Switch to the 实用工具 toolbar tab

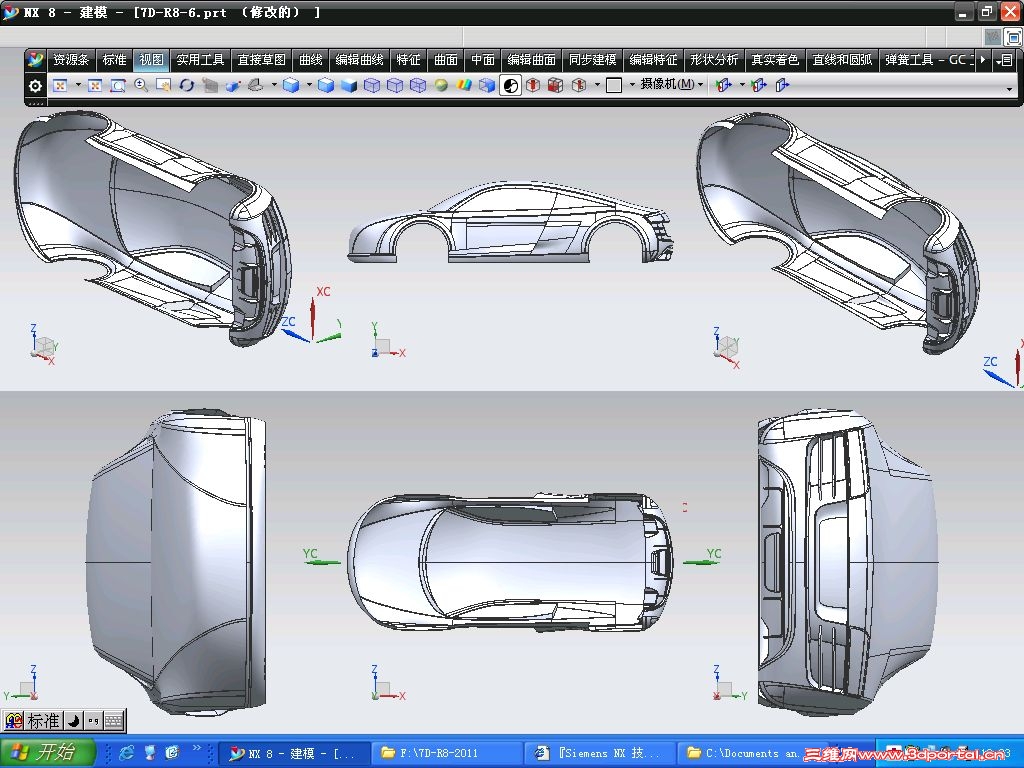(200, 60)
